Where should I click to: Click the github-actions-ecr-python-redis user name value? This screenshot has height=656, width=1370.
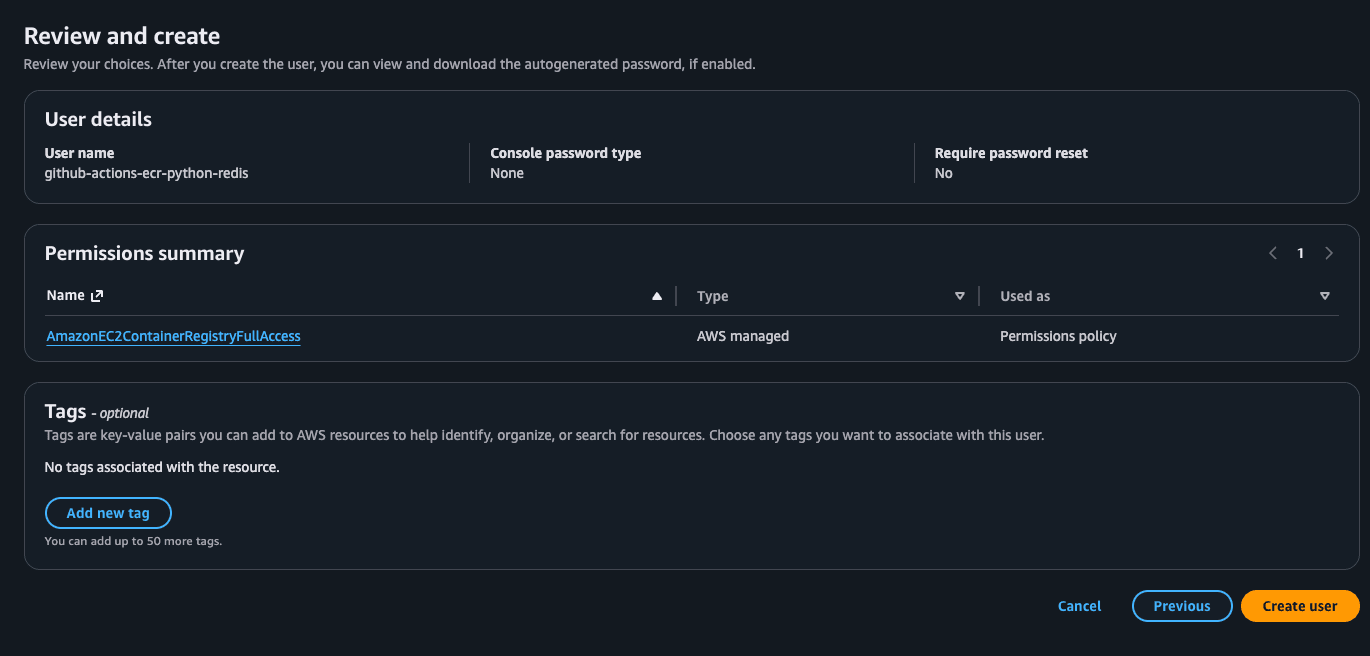click(146, 173)
